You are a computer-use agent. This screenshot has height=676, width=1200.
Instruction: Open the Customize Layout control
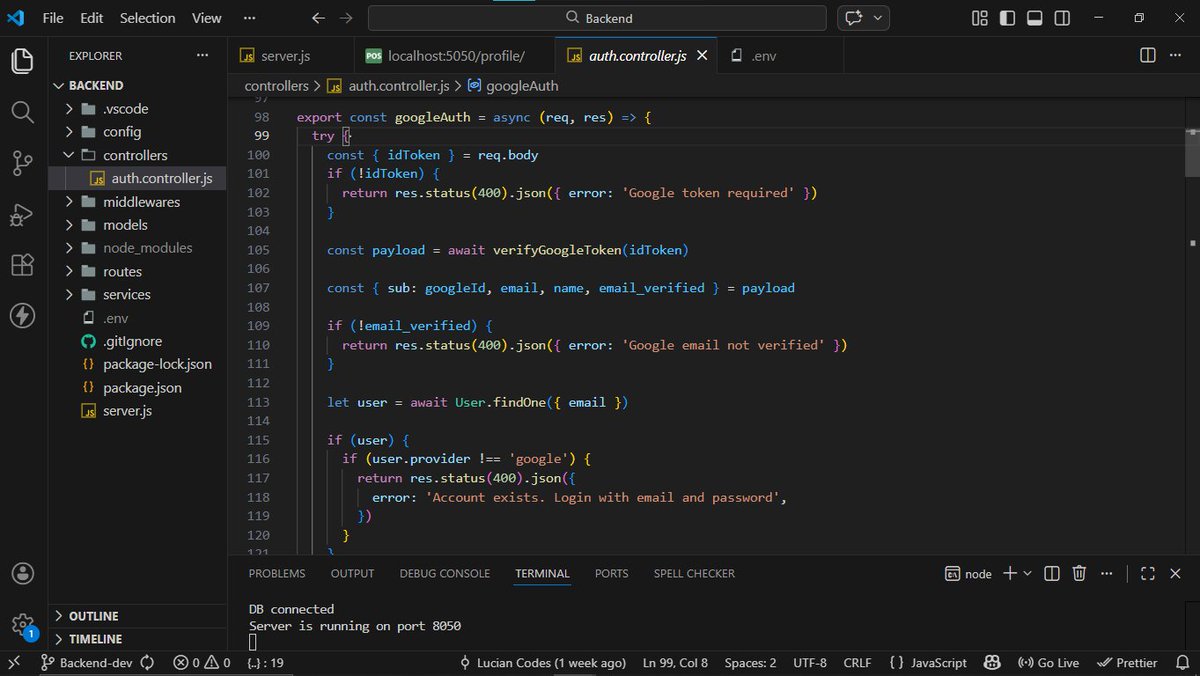click(x=978, y=17)
